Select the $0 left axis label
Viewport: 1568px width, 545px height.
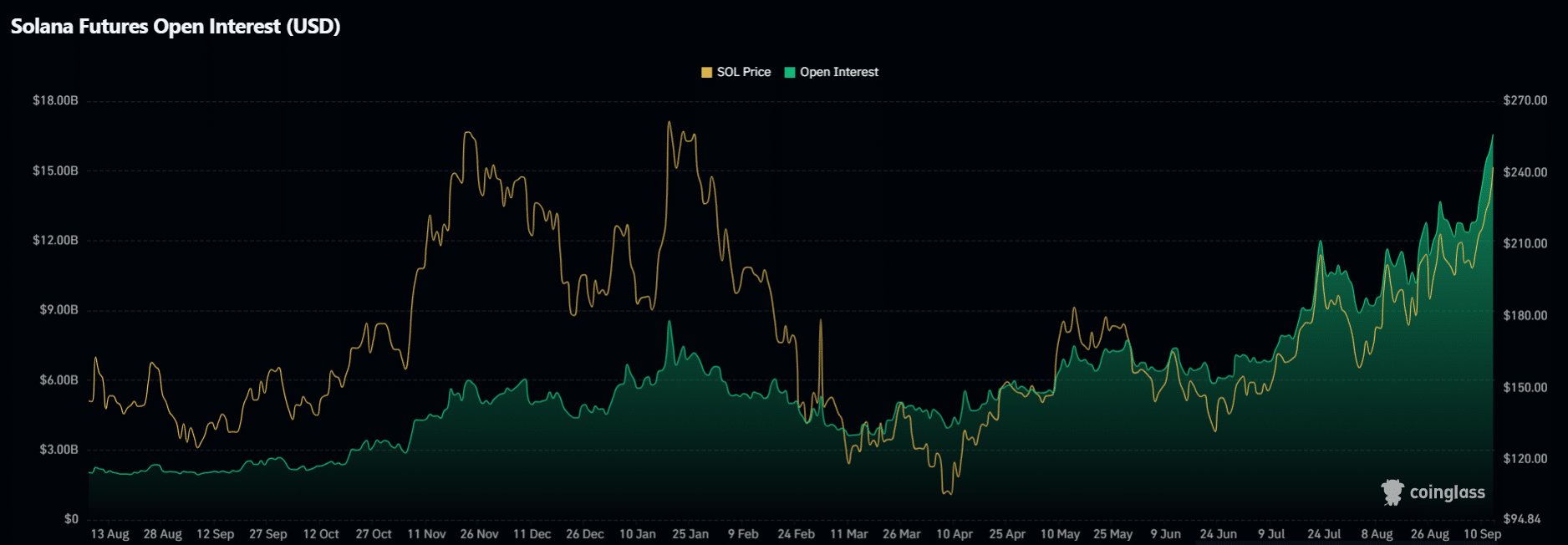[x=71, y=519]
